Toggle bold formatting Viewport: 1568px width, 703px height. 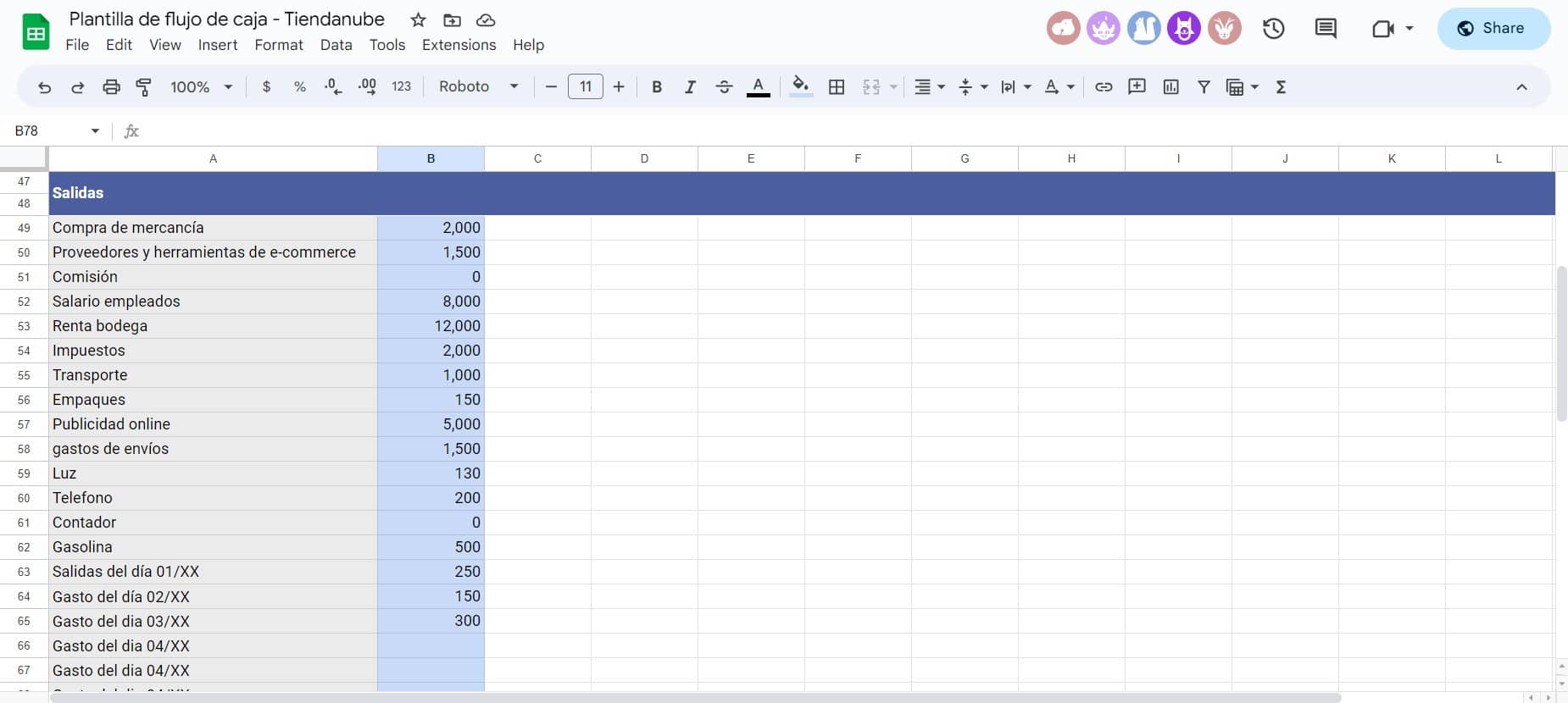click(656, 87)
